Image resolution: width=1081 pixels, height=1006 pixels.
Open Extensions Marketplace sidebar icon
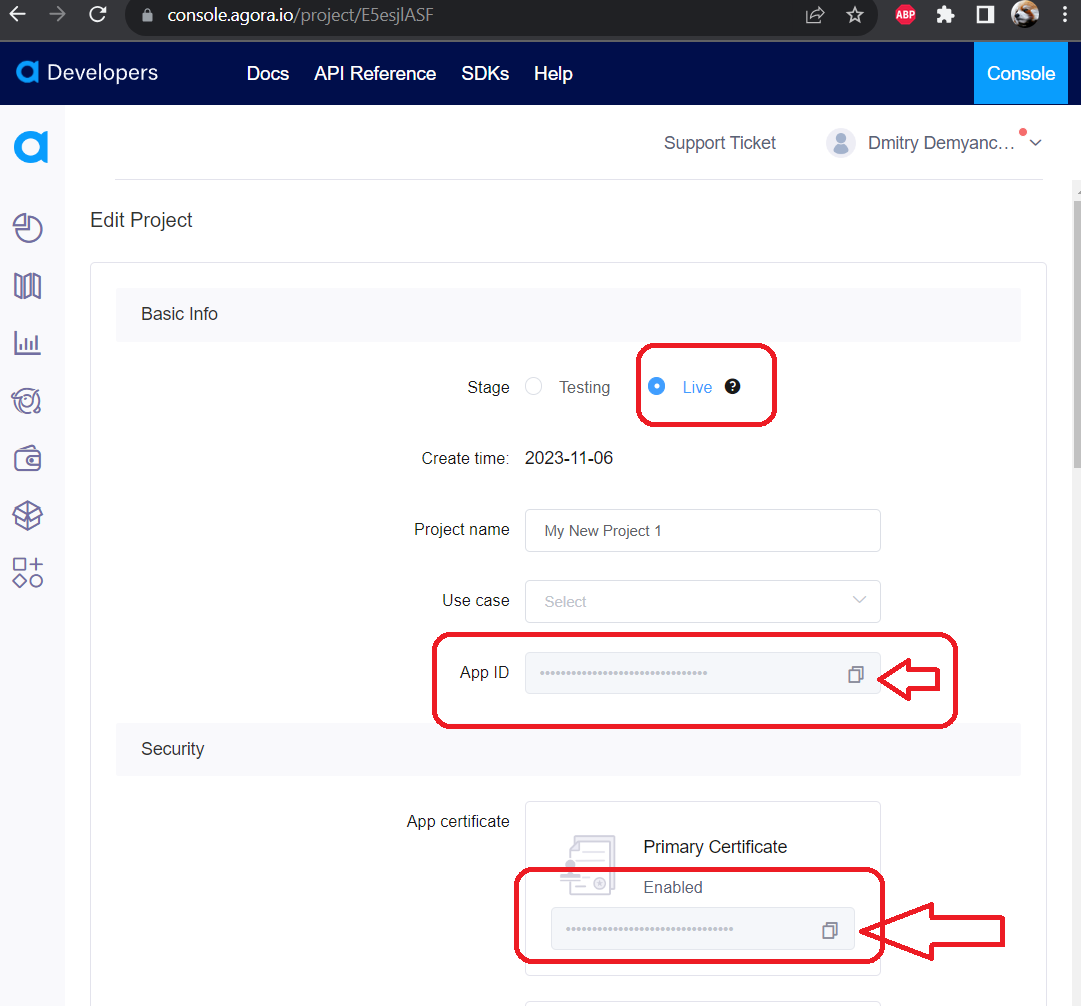[x=27, y=572]
